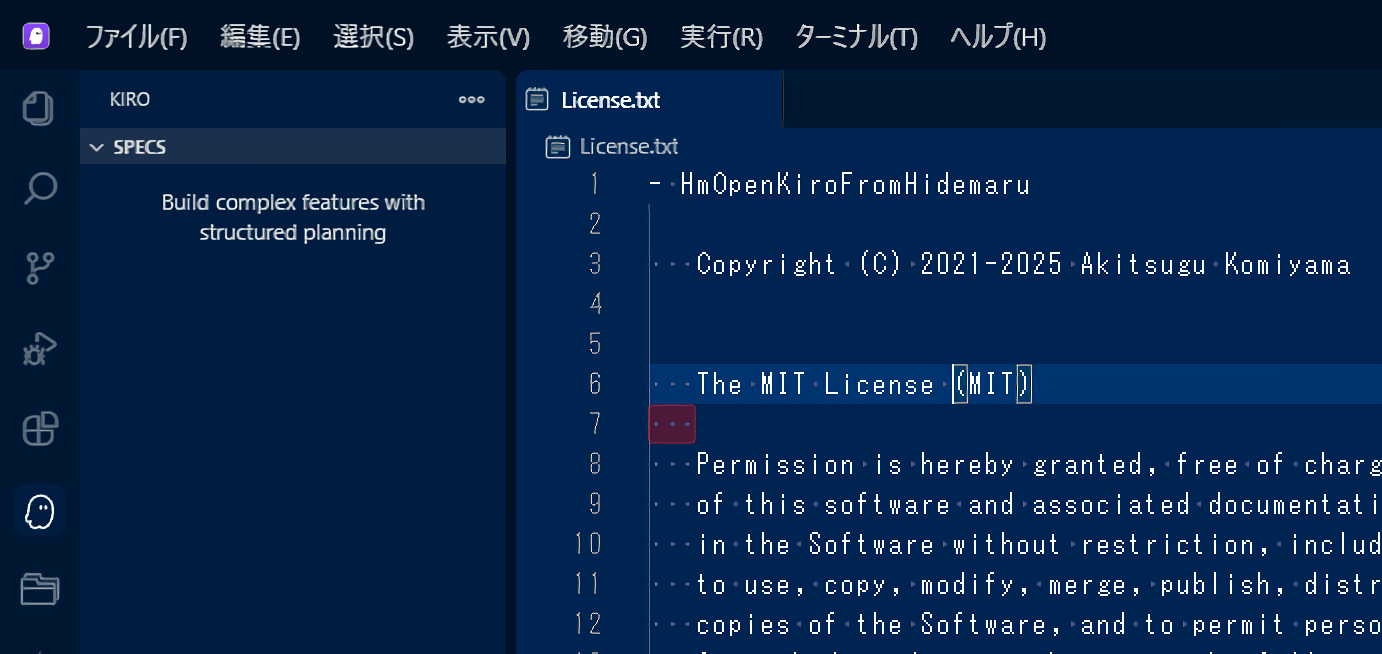
Task: Open the ヘルプ(H) menu
Action: pos(997,38)
